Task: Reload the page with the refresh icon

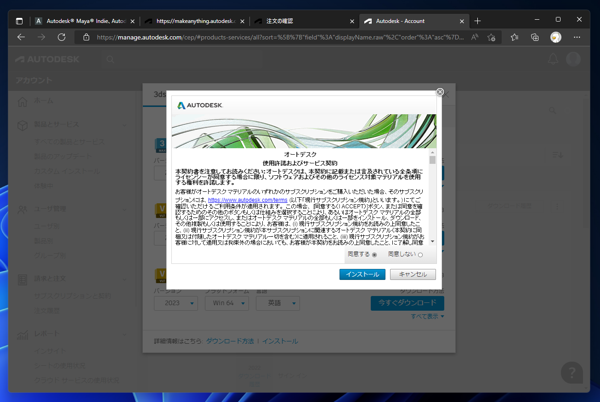Action: [61, 37]
